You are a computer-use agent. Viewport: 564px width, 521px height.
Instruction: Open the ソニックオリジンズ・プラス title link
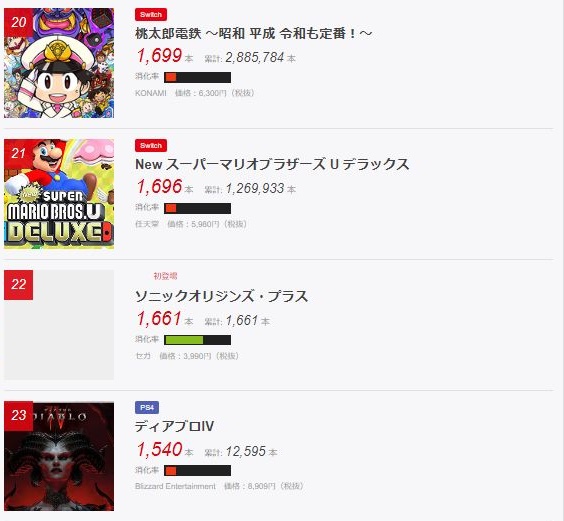coord(221,296)
